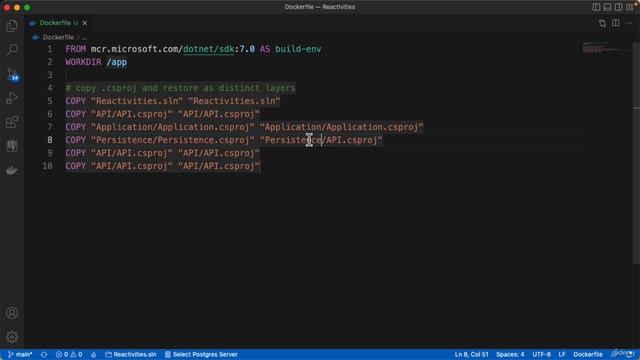Open the database icon in activity bar

(x=12, y=146)
